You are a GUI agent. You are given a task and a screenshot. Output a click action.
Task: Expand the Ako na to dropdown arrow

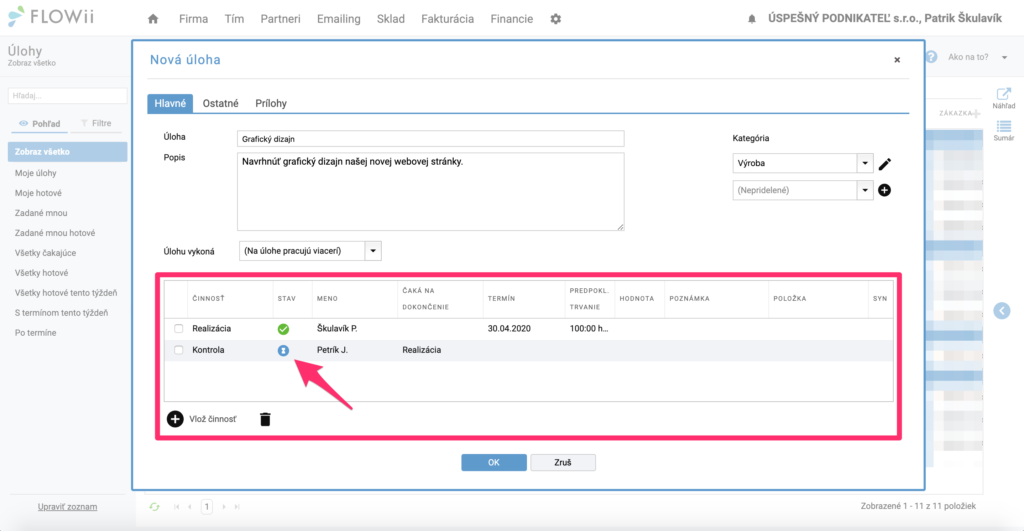(x=1004, y=57)
